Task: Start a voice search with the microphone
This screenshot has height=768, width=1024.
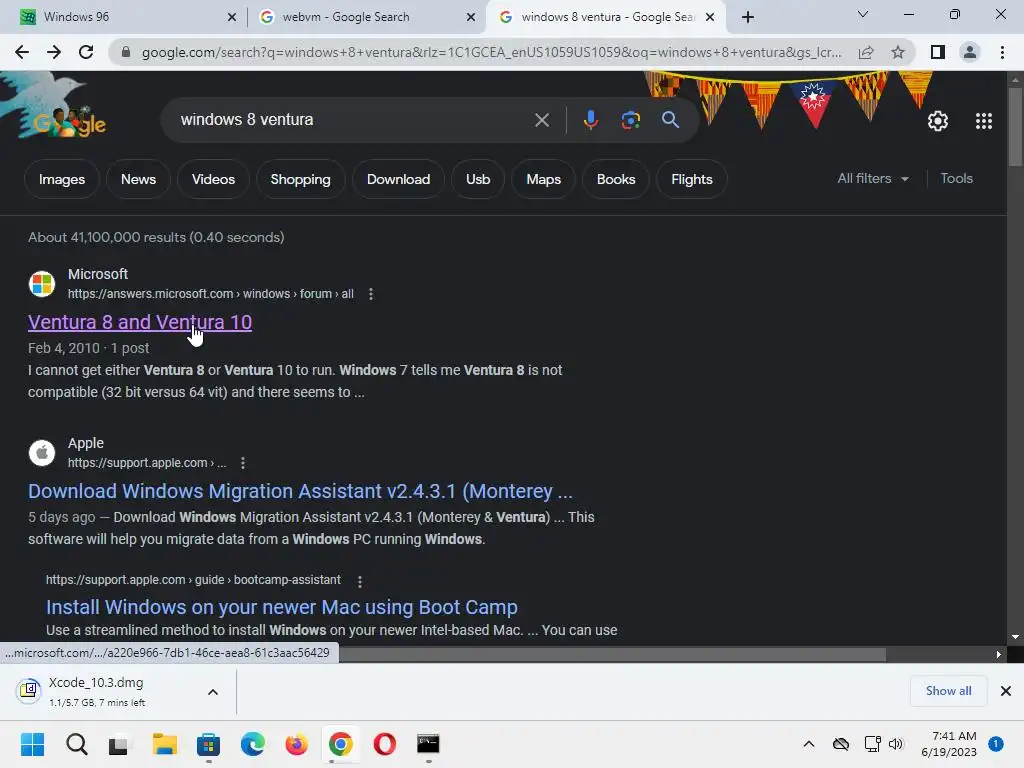Action: 590,120
